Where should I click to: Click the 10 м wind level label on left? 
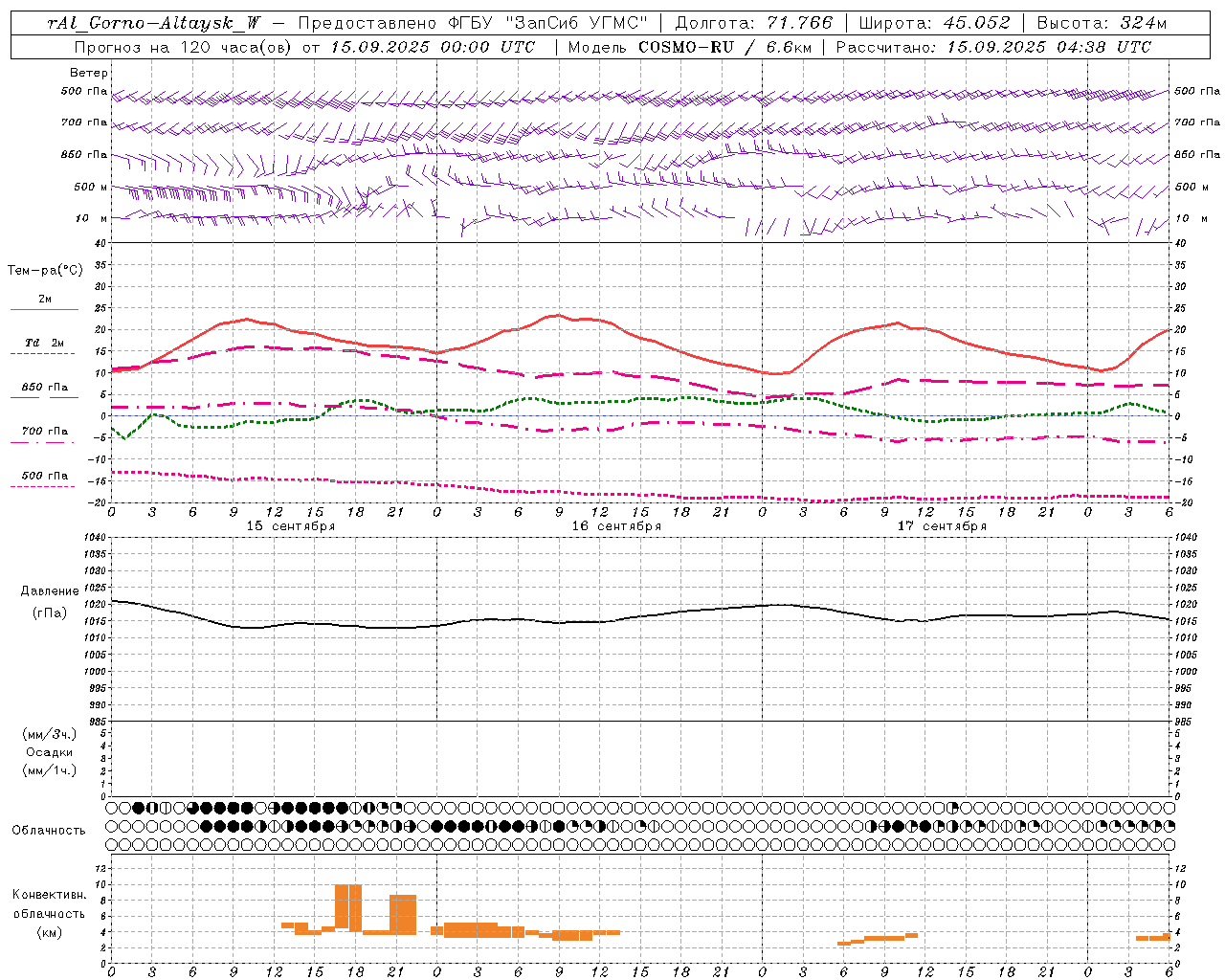92,218
